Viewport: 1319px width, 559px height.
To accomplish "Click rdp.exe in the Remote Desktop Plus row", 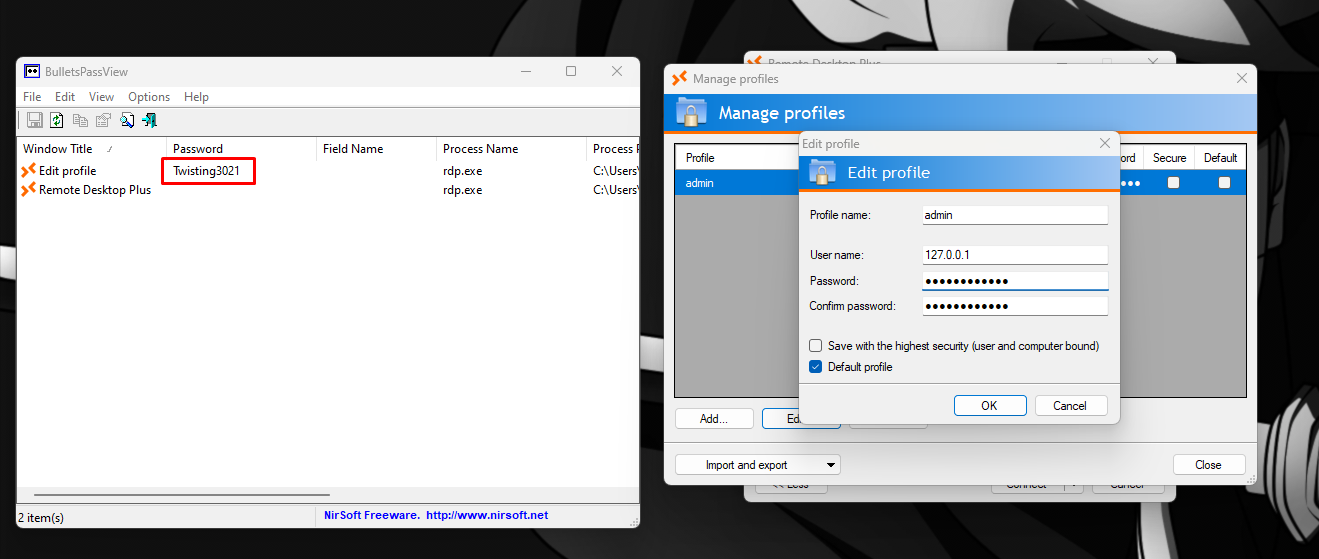I will (x=462, y=189).
